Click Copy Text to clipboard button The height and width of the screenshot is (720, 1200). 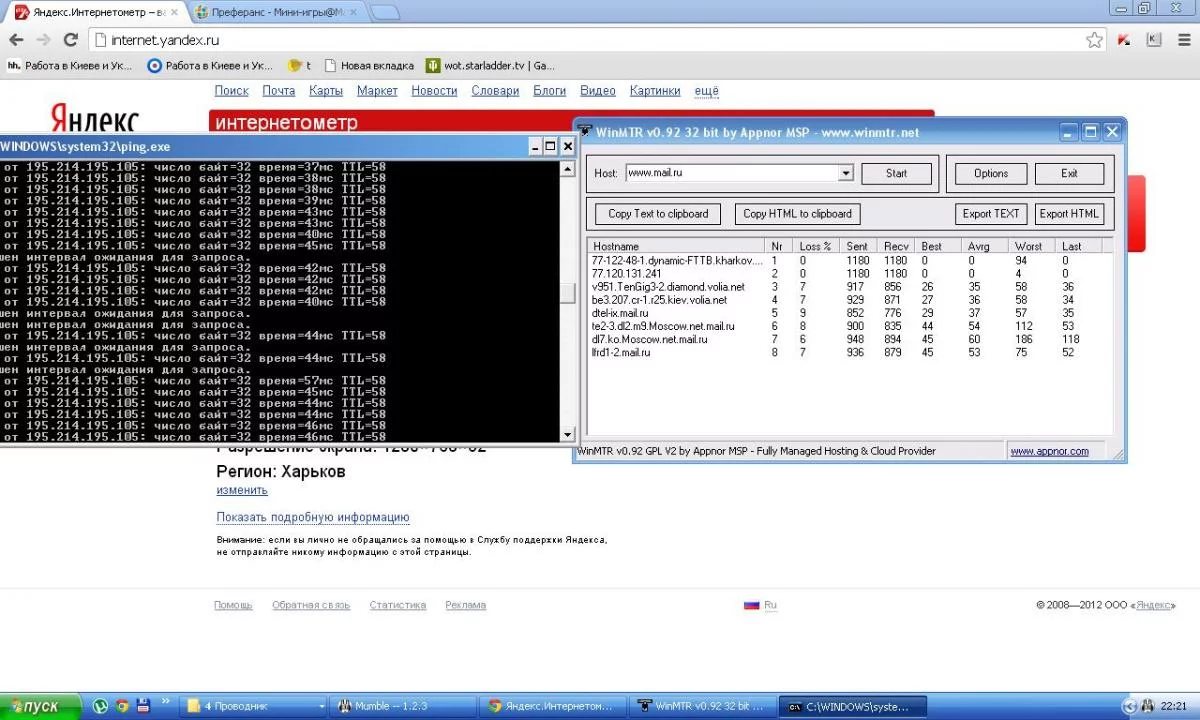click(658, 214)
